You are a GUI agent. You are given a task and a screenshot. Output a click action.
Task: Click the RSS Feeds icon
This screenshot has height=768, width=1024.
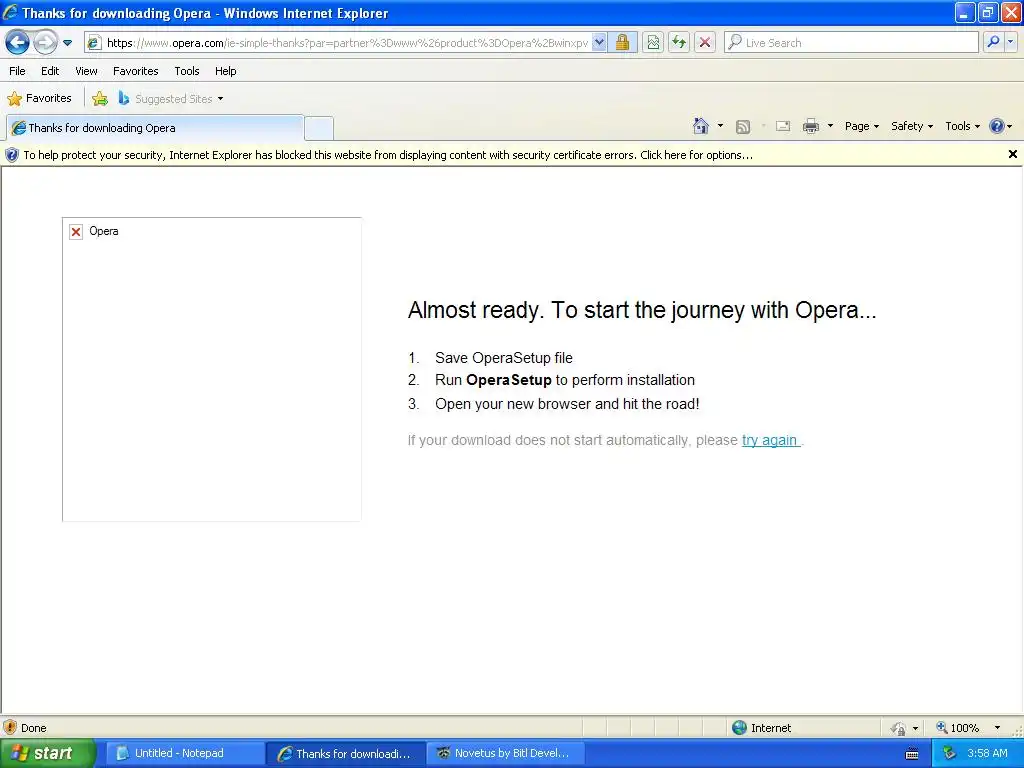pos(743,127)
